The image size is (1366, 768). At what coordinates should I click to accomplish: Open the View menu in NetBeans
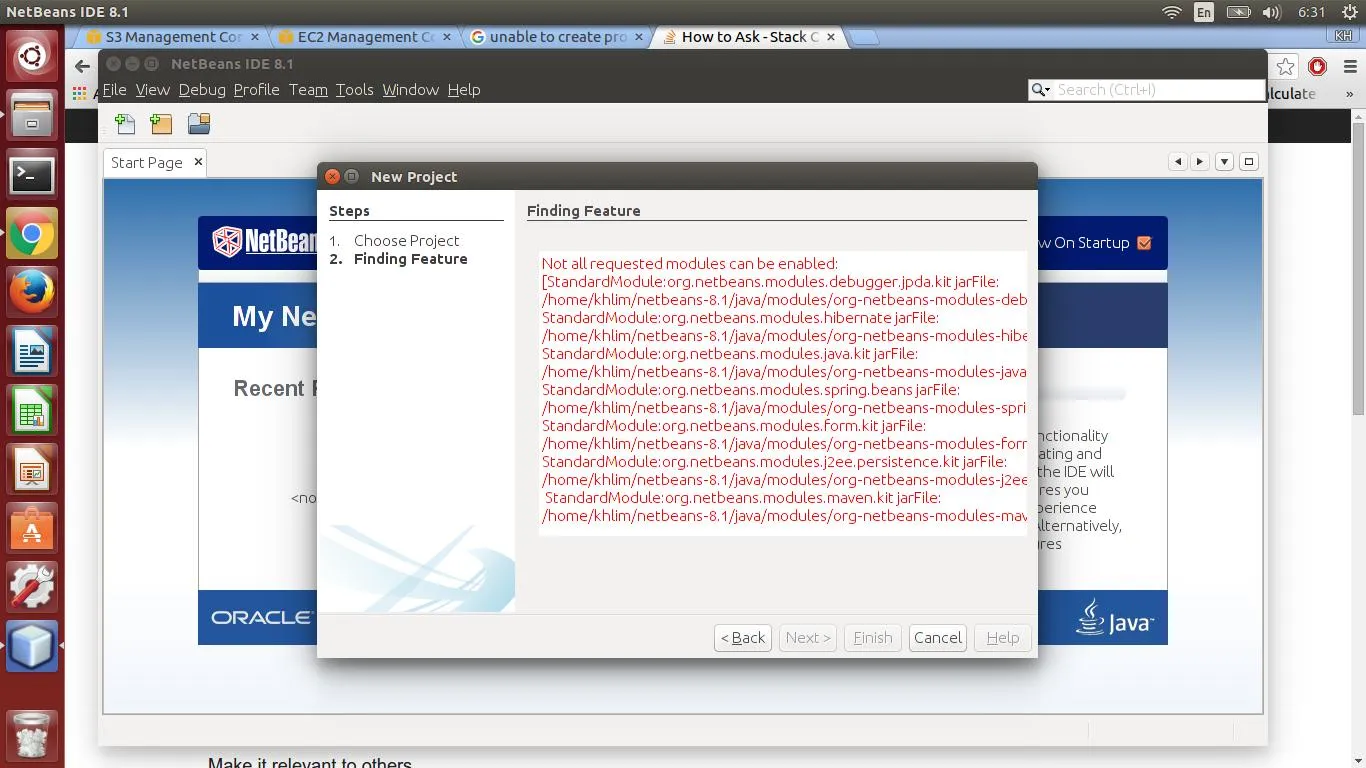point(152,89)
